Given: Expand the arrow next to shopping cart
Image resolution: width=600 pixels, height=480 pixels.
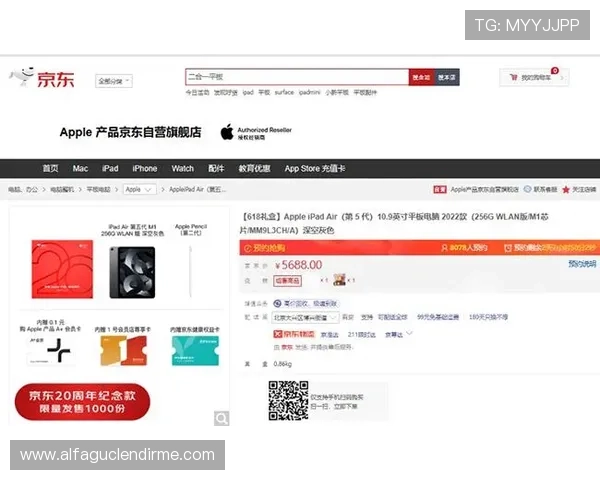Looking at the screenshot, I should [x=562, y=78].
